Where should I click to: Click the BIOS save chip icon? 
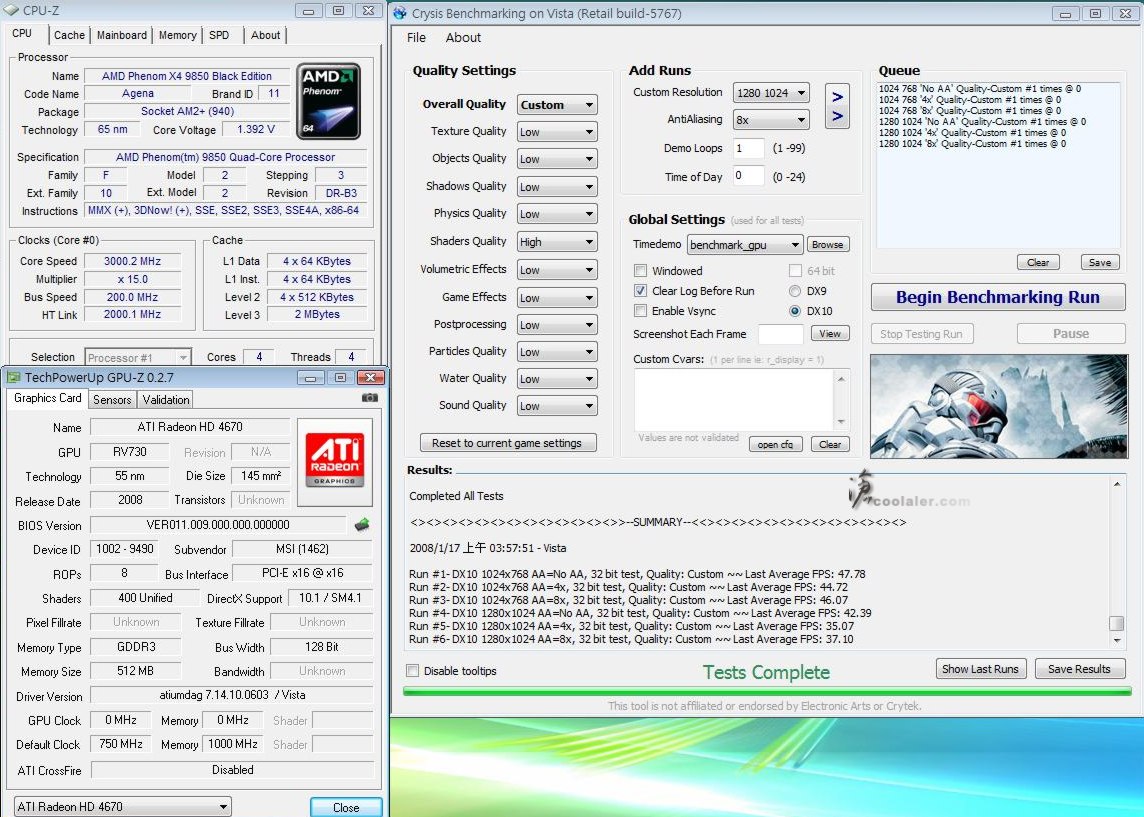(362, 525)
